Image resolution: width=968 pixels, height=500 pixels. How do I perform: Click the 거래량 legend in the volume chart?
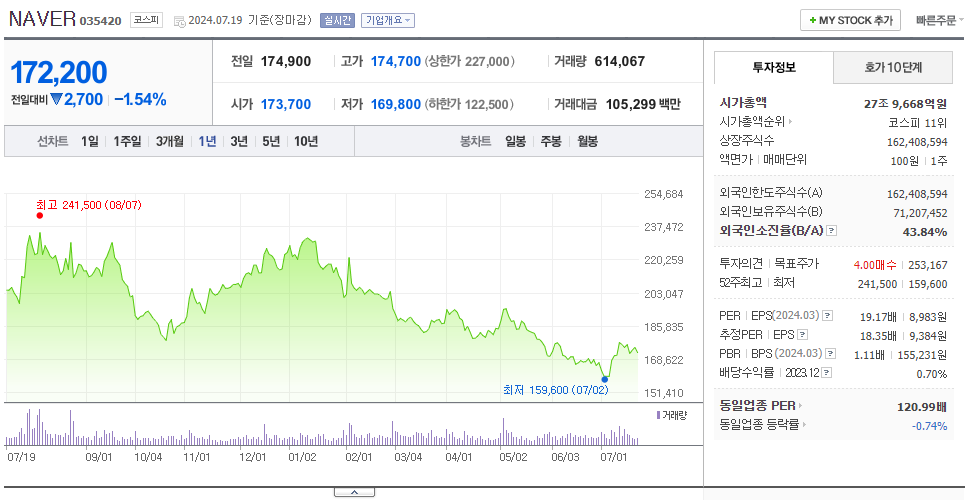(671, 415)
